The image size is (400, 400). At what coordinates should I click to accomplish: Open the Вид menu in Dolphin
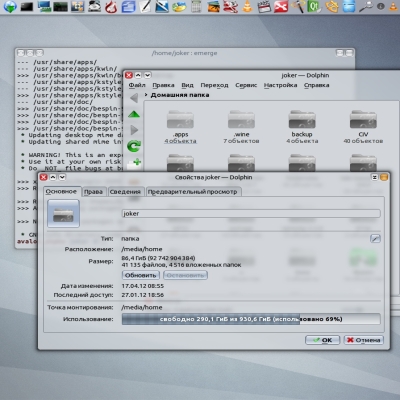pyautogui.click(x=187, y=85)
